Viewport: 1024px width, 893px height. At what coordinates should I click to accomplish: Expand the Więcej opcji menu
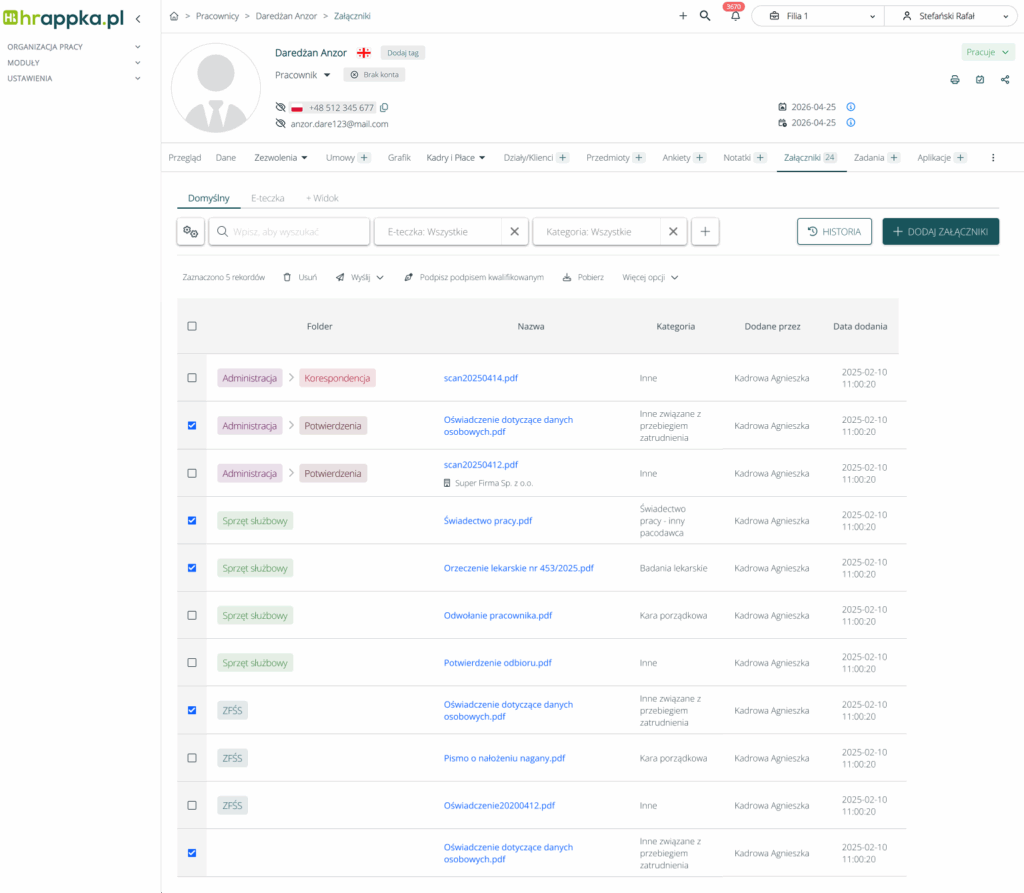650,277
